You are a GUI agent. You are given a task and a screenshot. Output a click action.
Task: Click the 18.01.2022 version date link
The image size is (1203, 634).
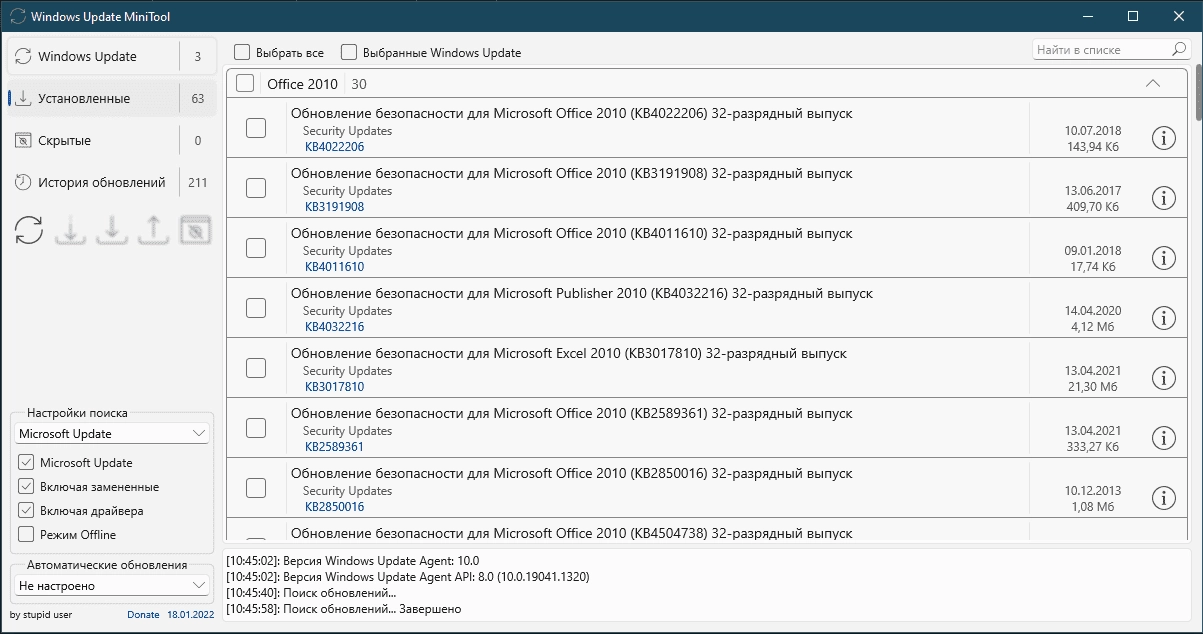click(x=188, y=615)
